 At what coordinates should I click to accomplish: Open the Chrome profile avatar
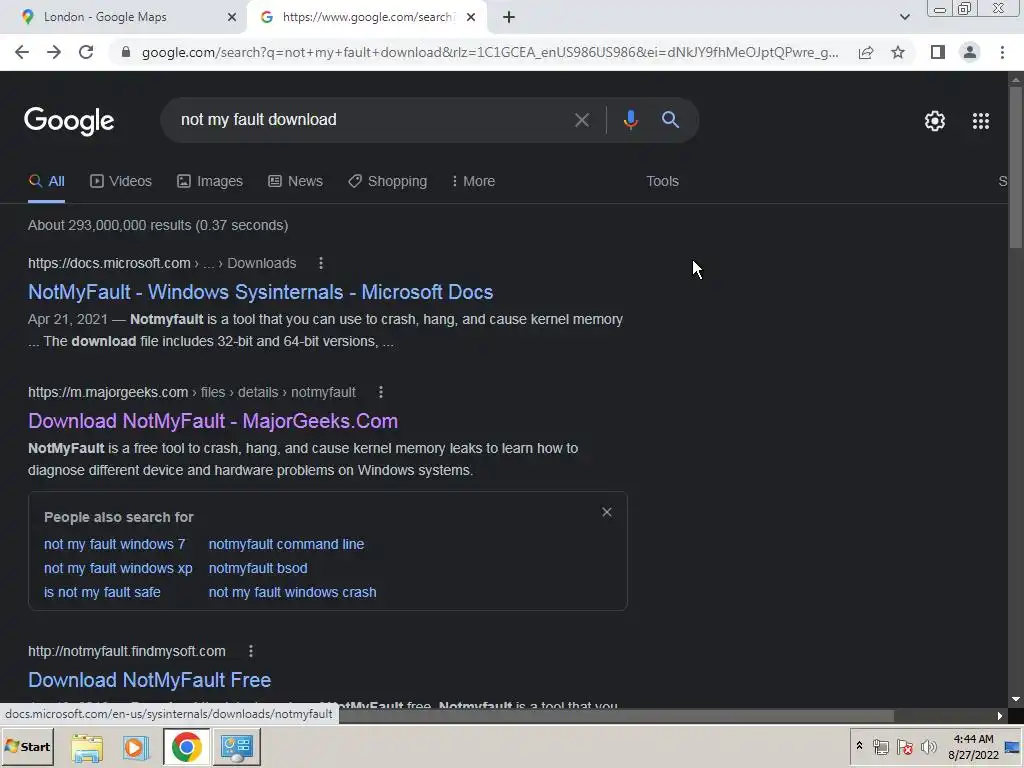970,52
